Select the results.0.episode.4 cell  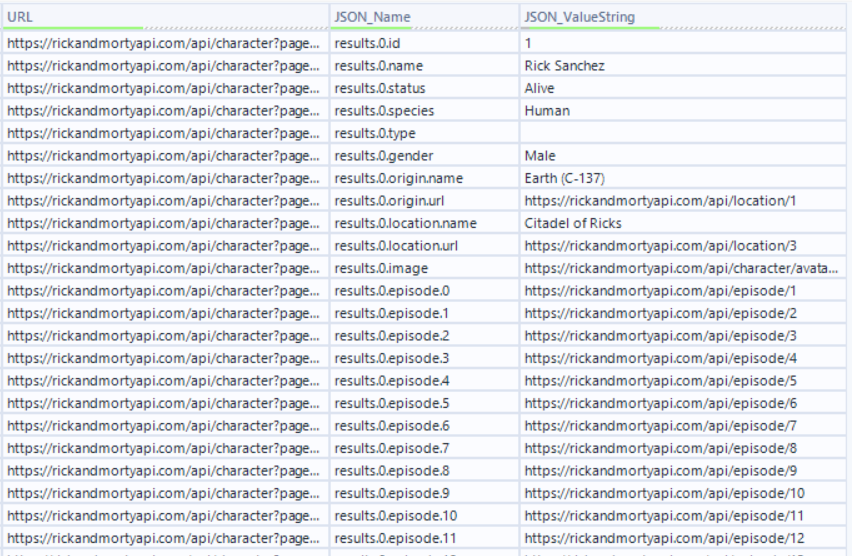[424, 382]
